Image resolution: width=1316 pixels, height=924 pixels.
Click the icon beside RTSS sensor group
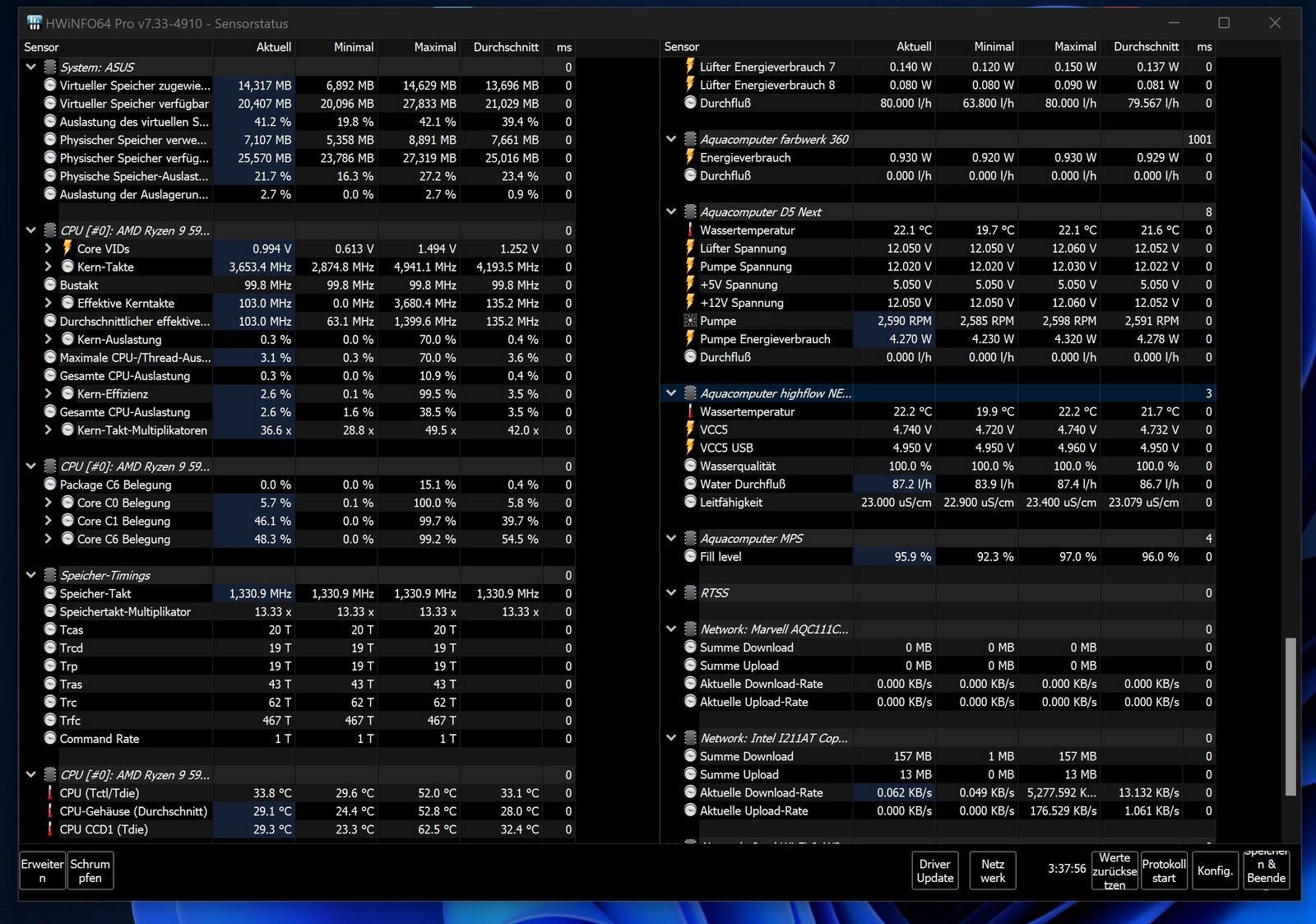point(690,592)
